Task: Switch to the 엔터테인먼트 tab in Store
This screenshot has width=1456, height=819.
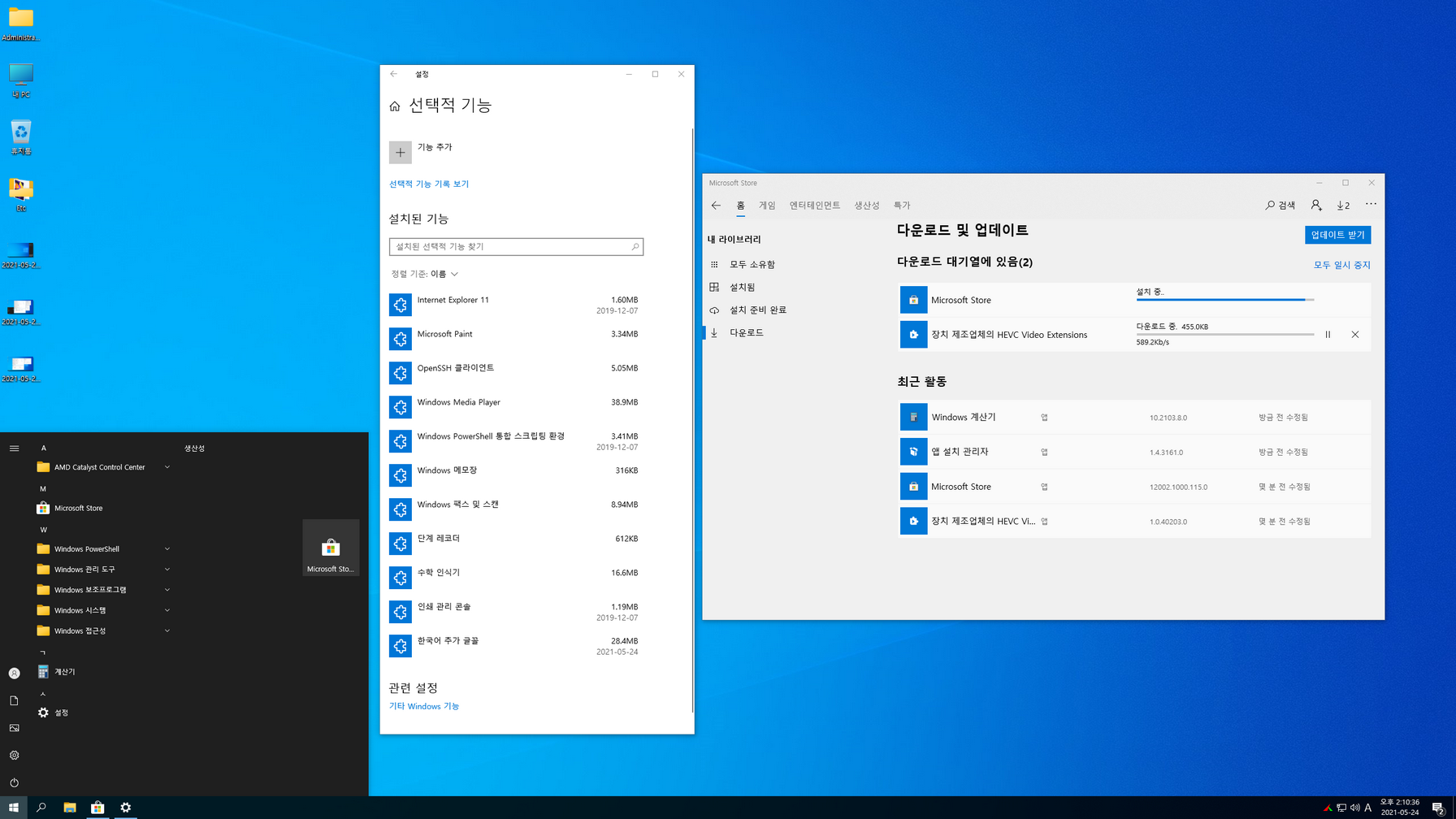Action: click(x=815, y=206)
